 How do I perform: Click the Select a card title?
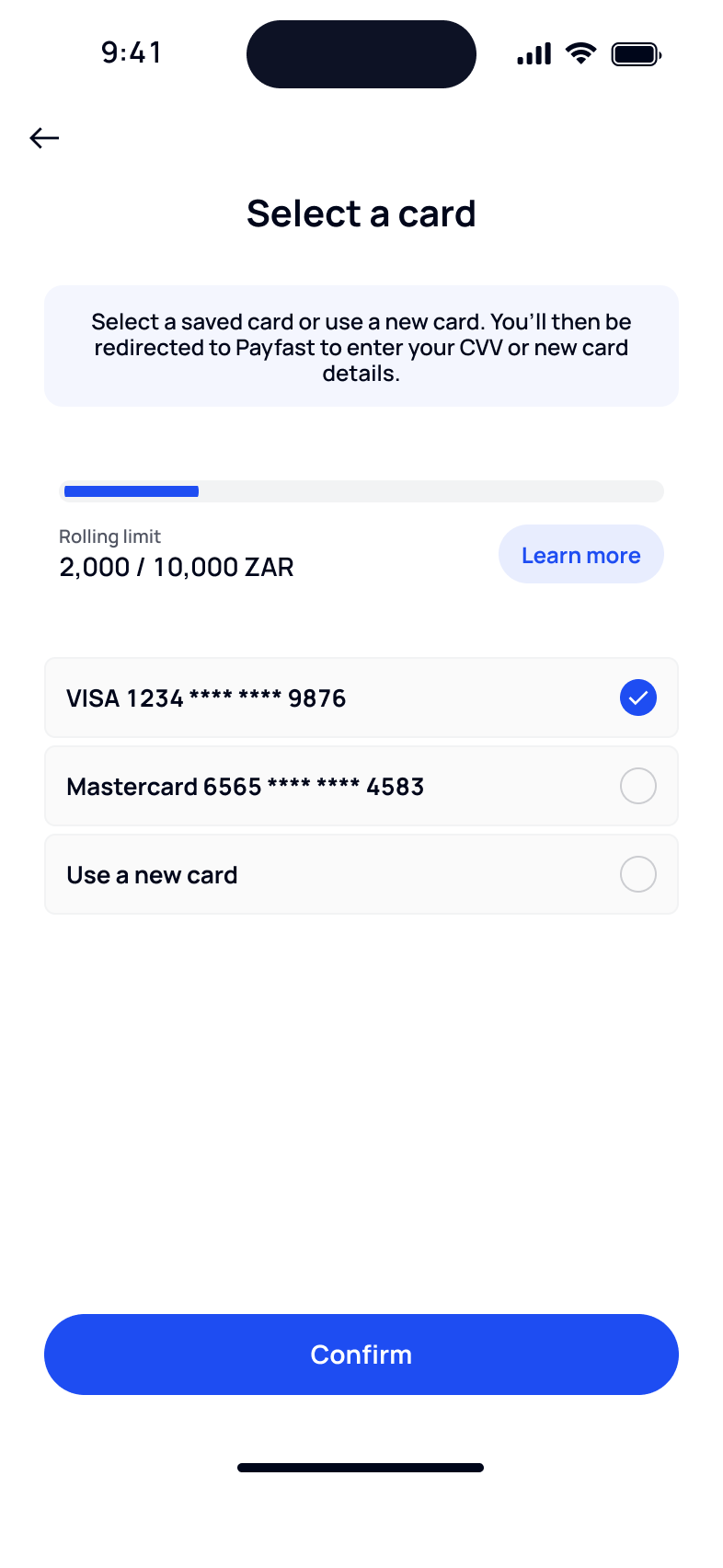pyautogui.click(x=361, y=213)
